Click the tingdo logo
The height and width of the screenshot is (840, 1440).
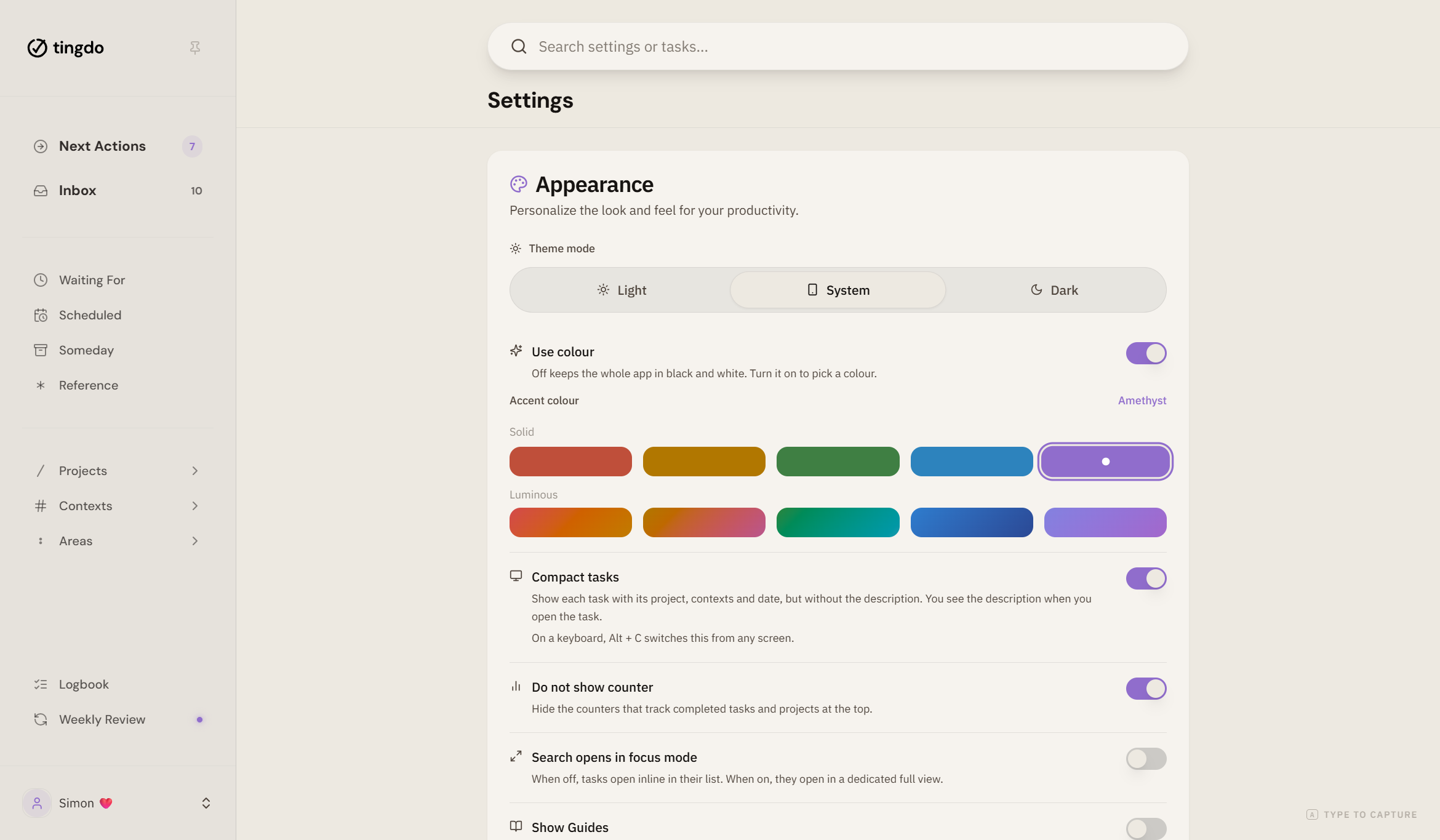click(x=65, y=47)
